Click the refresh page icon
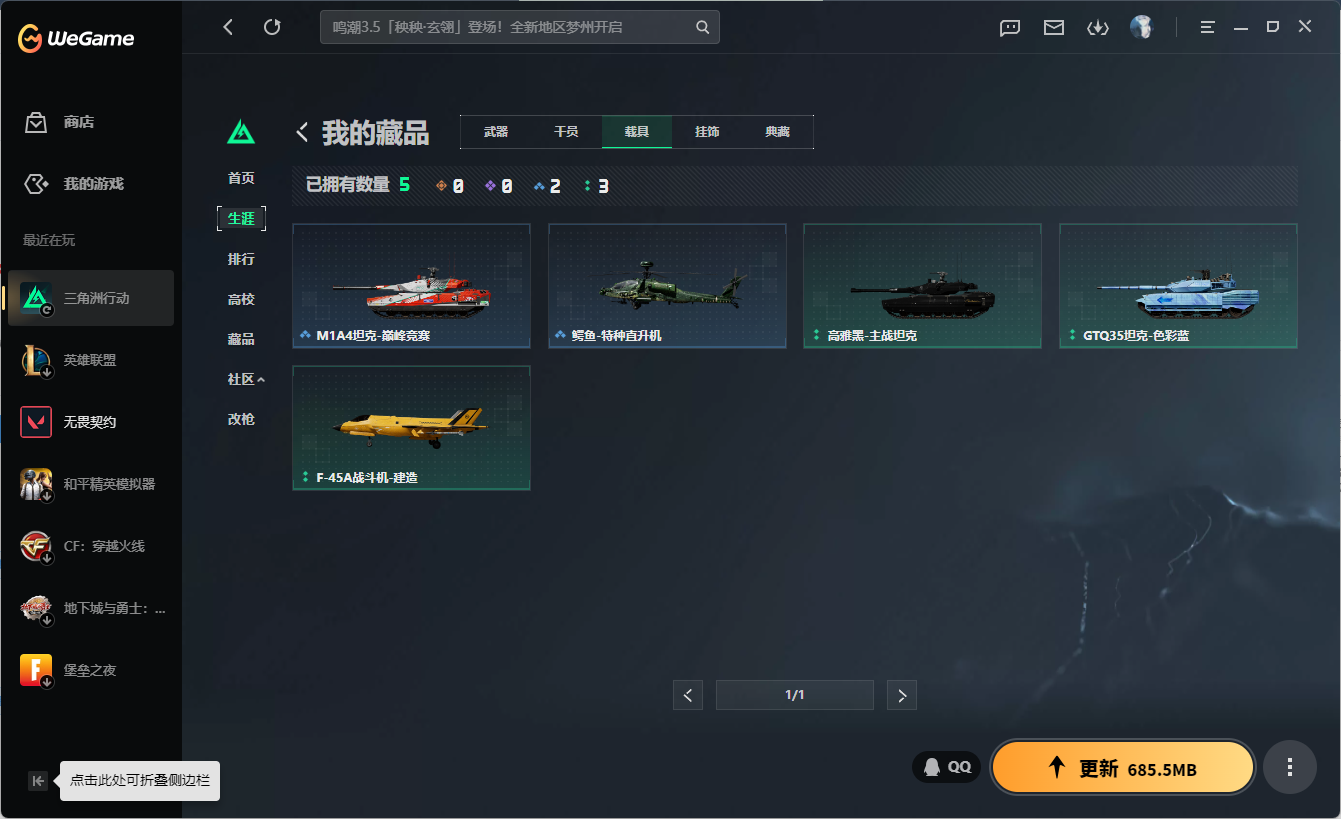The image size is (1341, 819). pos(272,27)
